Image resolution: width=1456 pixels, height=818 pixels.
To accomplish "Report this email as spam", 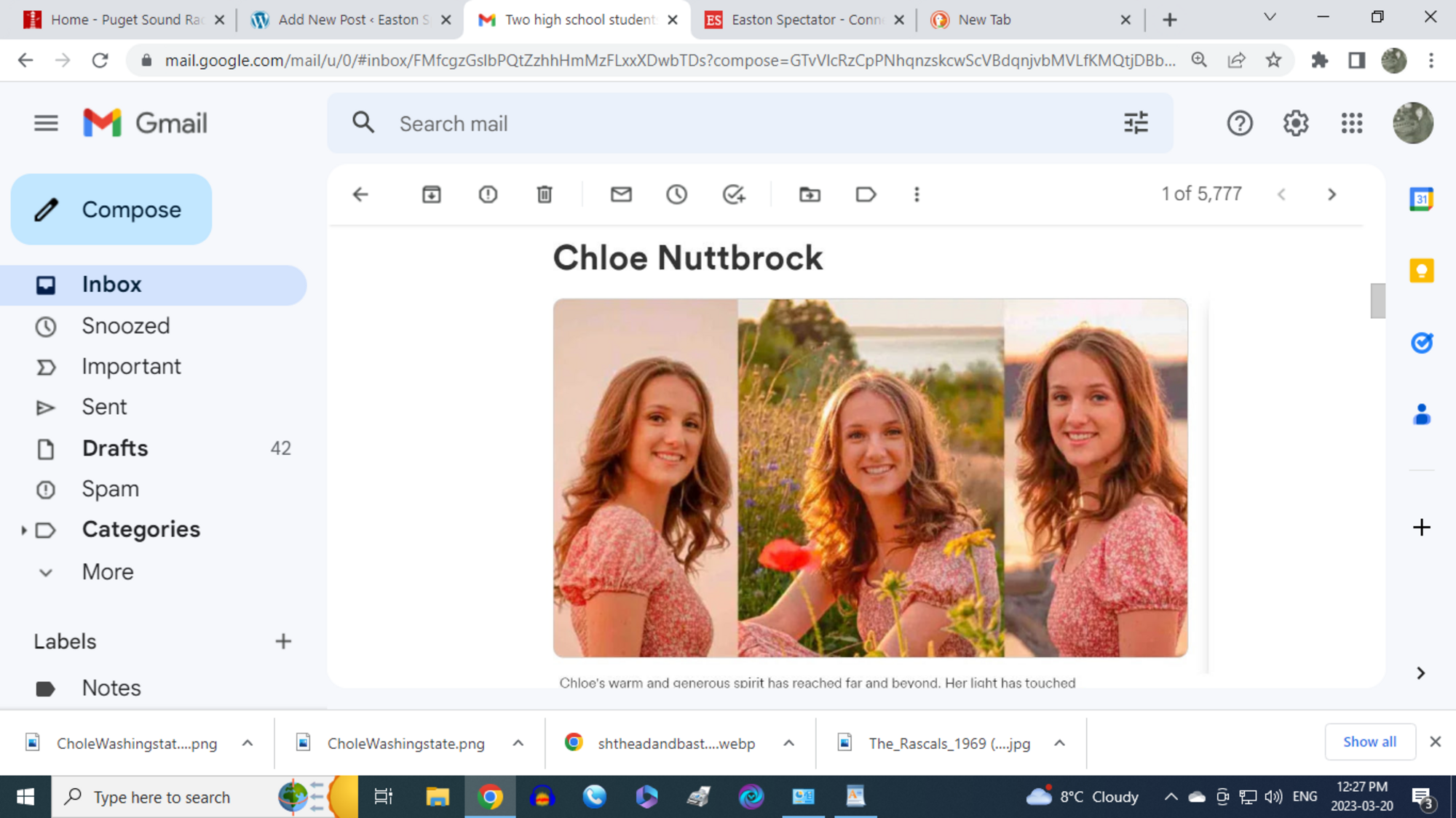I will coord(488,194).
